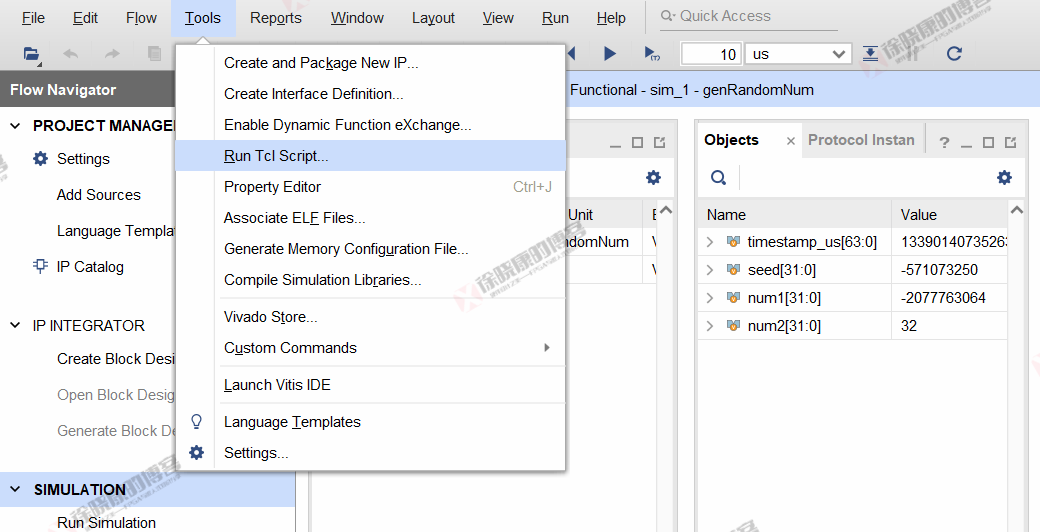Open Objects panel settings gear
This screenshot has height=532, width=1040.
pyautogui.click(x=1004, y=177)
